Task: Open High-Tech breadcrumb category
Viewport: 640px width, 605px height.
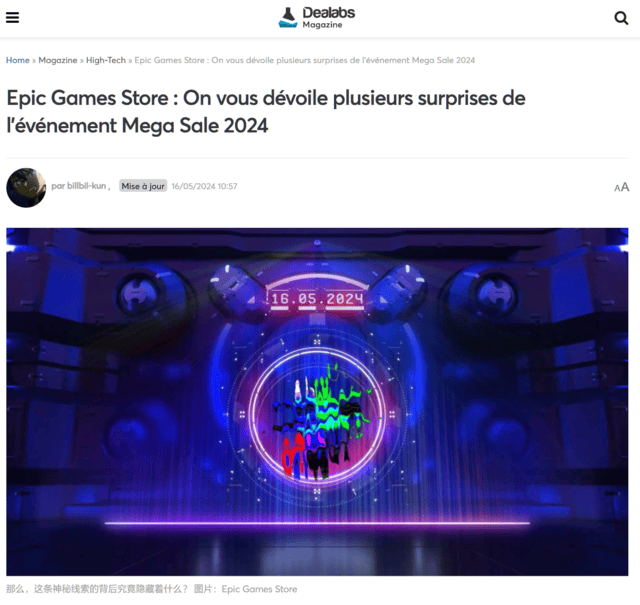Action: click(x=106, y=60)
